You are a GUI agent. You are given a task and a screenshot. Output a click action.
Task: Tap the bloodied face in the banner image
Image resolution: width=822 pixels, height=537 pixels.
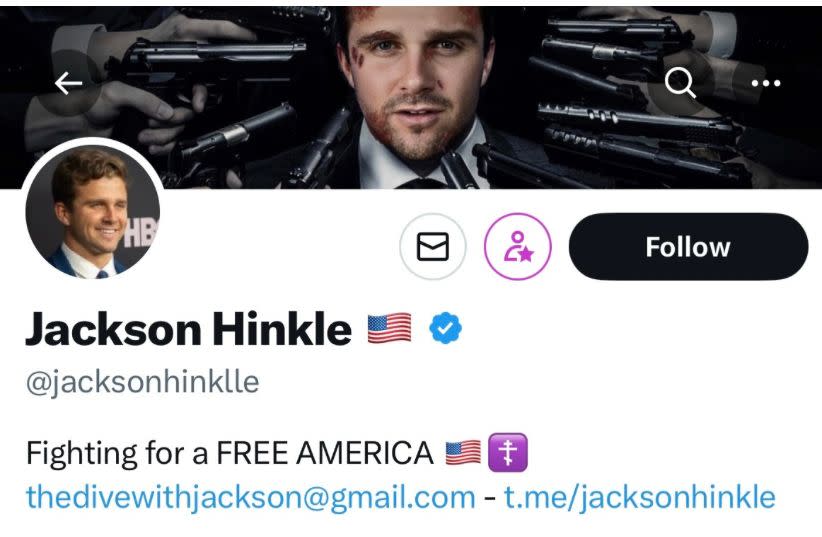(416, 79)
